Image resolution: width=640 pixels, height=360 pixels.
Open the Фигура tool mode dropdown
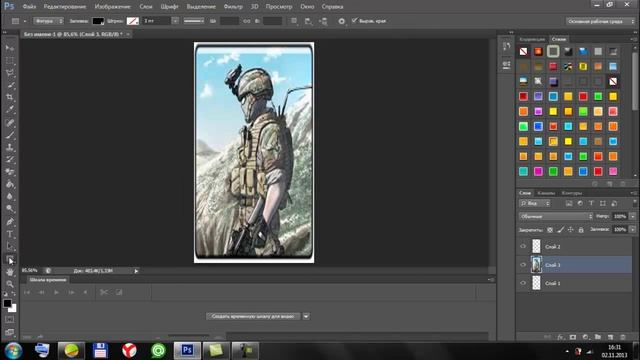(48, 21)
